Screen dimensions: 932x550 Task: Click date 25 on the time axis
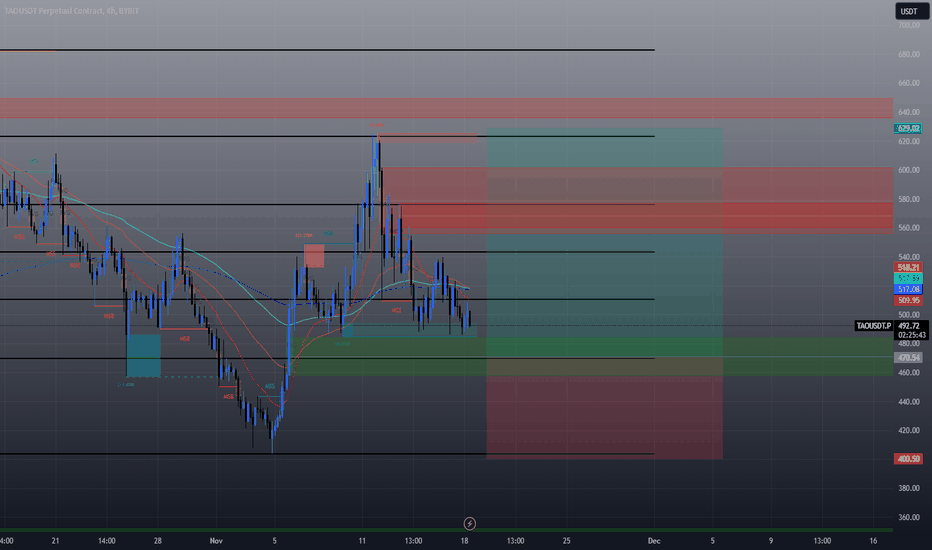[x=566, y=540]
